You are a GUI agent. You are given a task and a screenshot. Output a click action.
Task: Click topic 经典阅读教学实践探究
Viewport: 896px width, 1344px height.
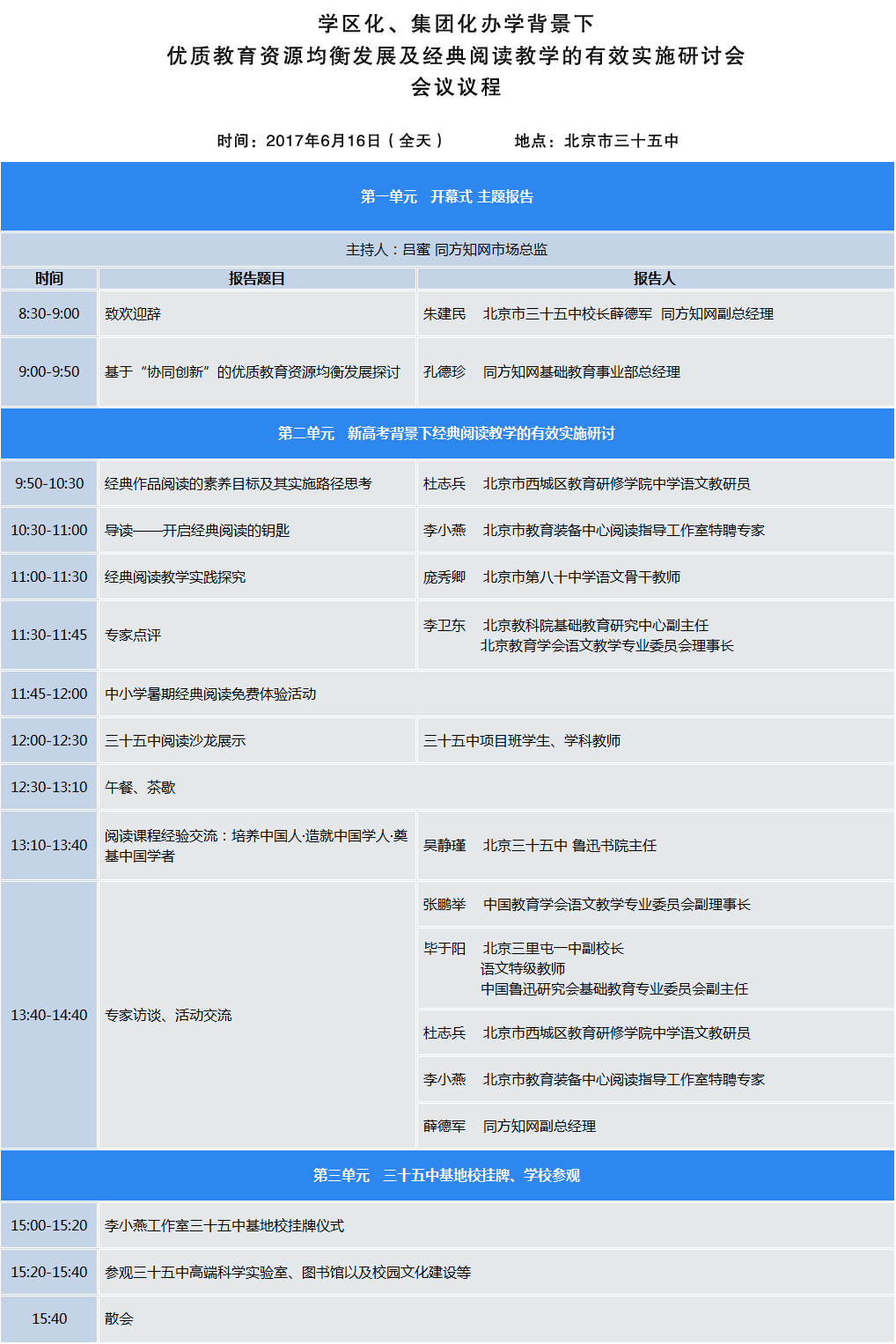(x=175, y=577)
